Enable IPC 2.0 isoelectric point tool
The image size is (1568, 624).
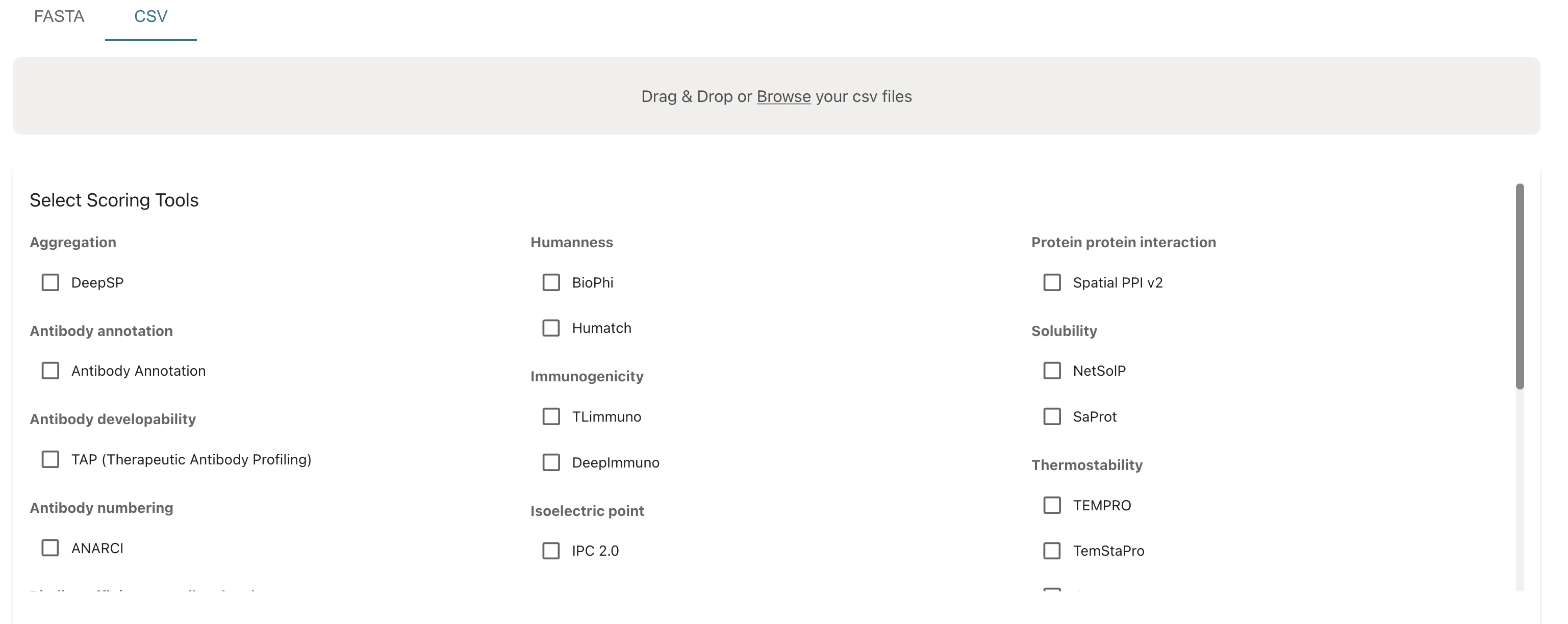(x=551, y=551)
